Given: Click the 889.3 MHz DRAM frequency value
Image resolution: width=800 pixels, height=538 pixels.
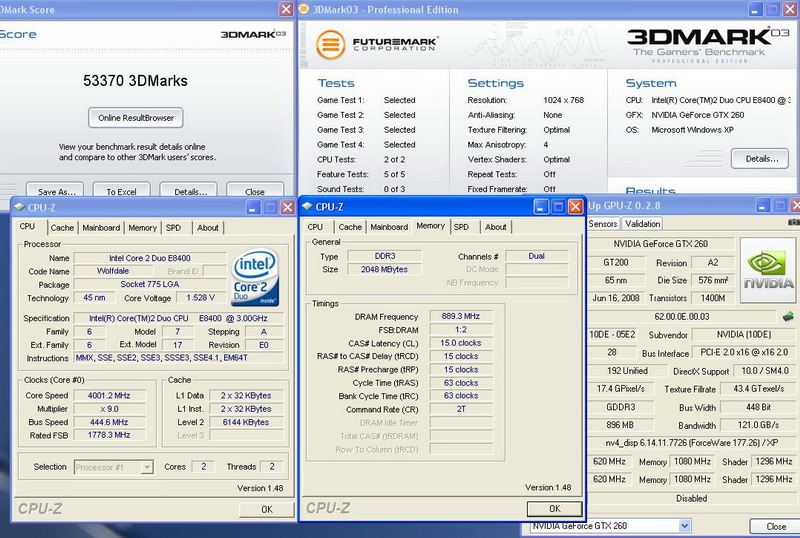Looking at the screenshot, I should click(x=461, y=316).
